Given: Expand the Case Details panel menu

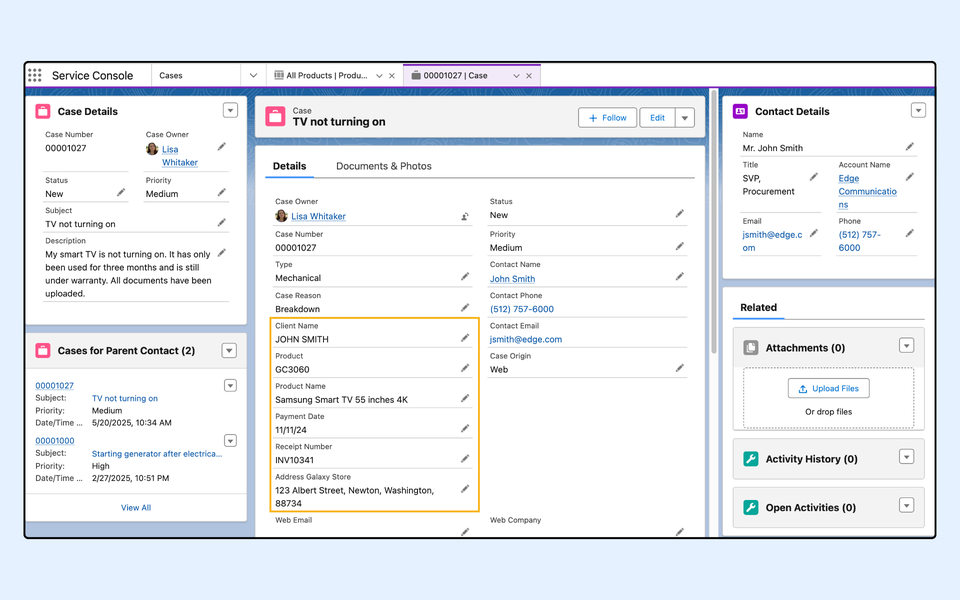Looking at the screenshot, I should [x=230, y=111].
